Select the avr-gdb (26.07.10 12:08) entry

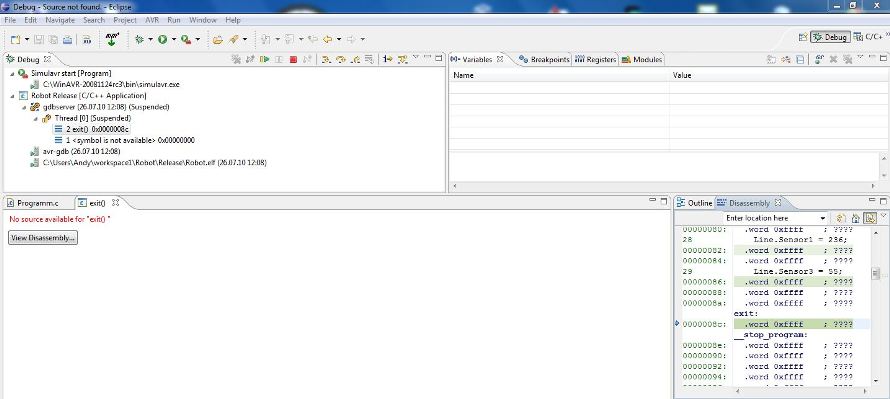coord(75,152)
